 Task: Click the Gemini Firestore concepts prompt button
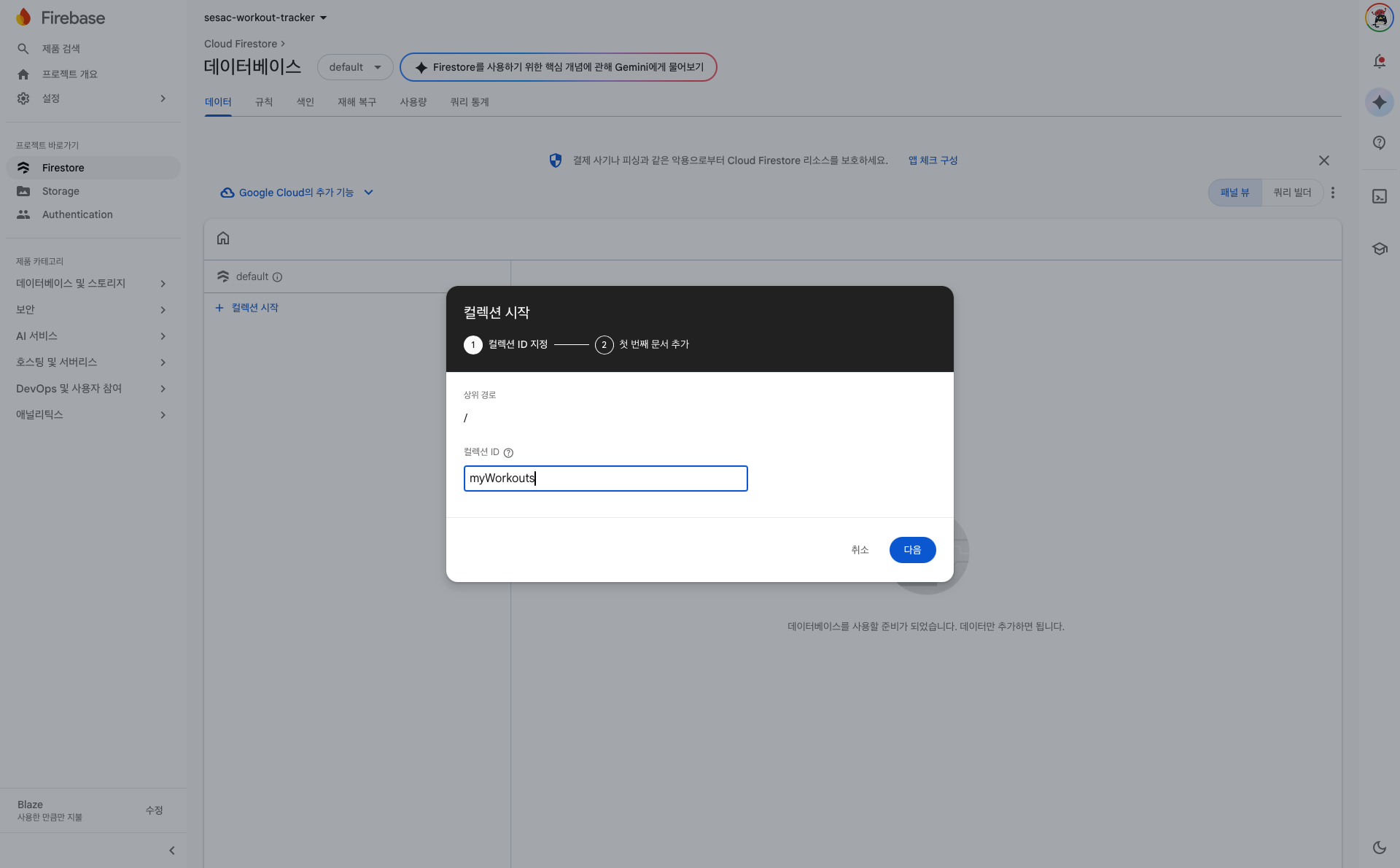coord(559,67)
